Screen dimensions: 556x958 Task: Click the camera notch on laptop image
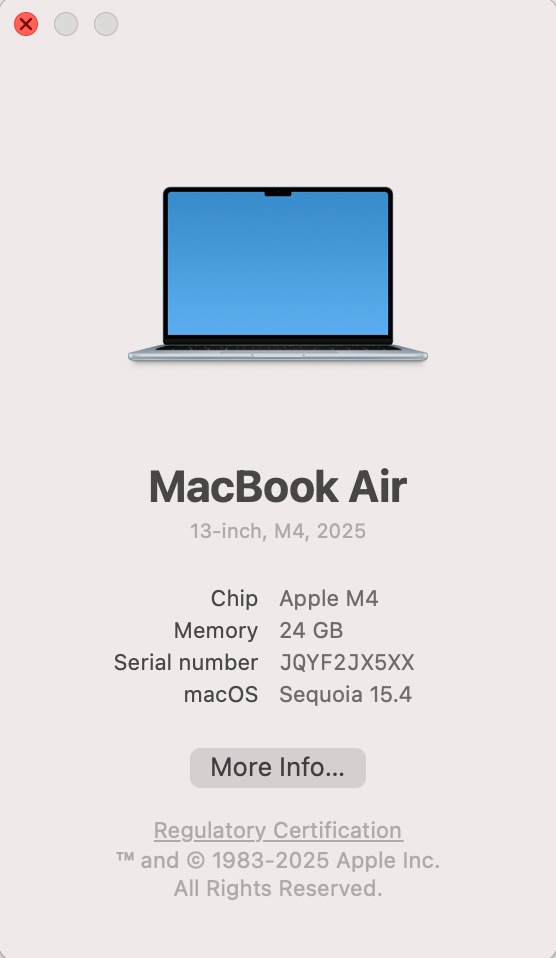[278, 193]
